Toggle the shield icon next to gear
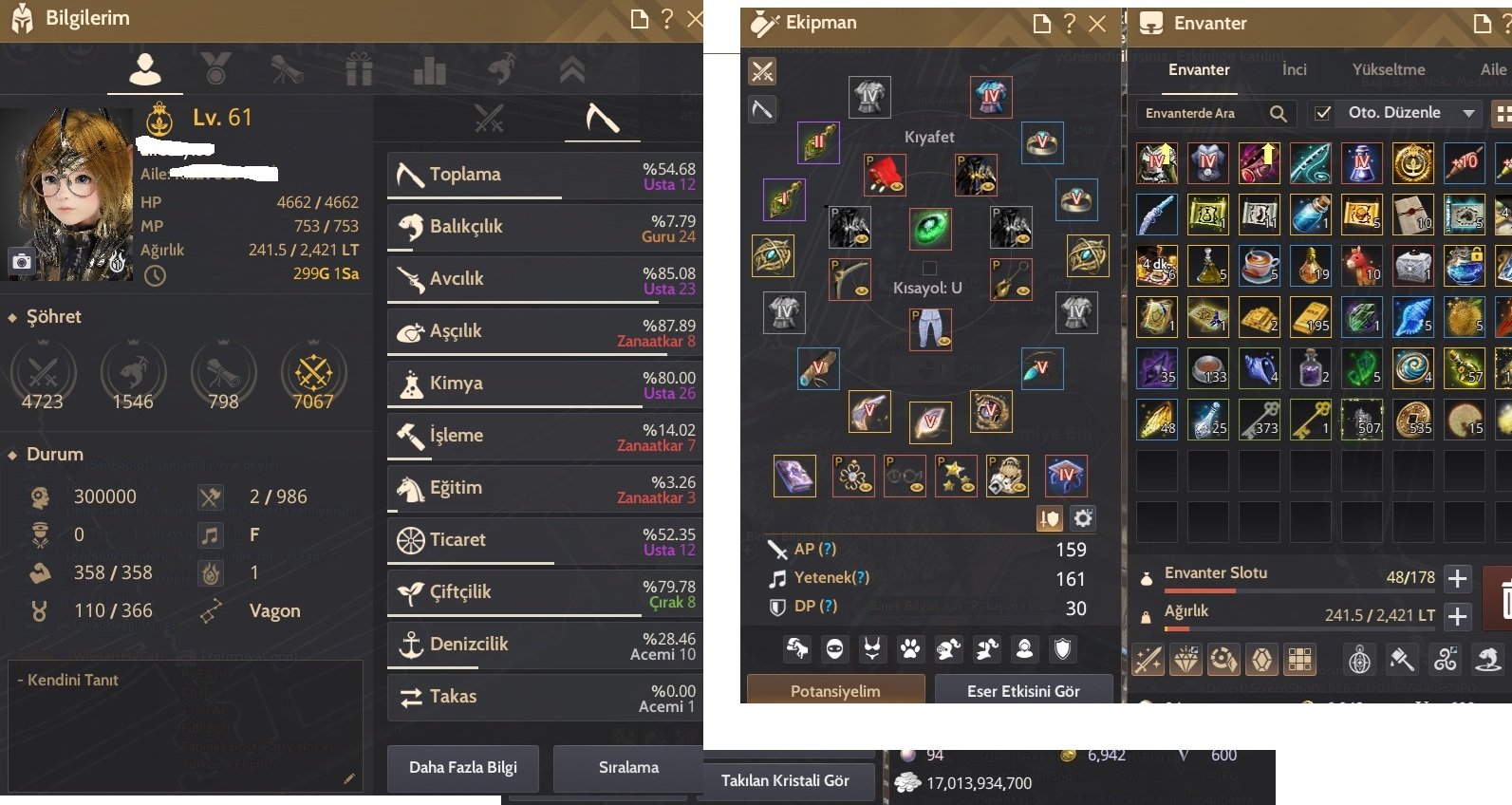Viewport: 1512px width, 805px height. coord(1049,518)
